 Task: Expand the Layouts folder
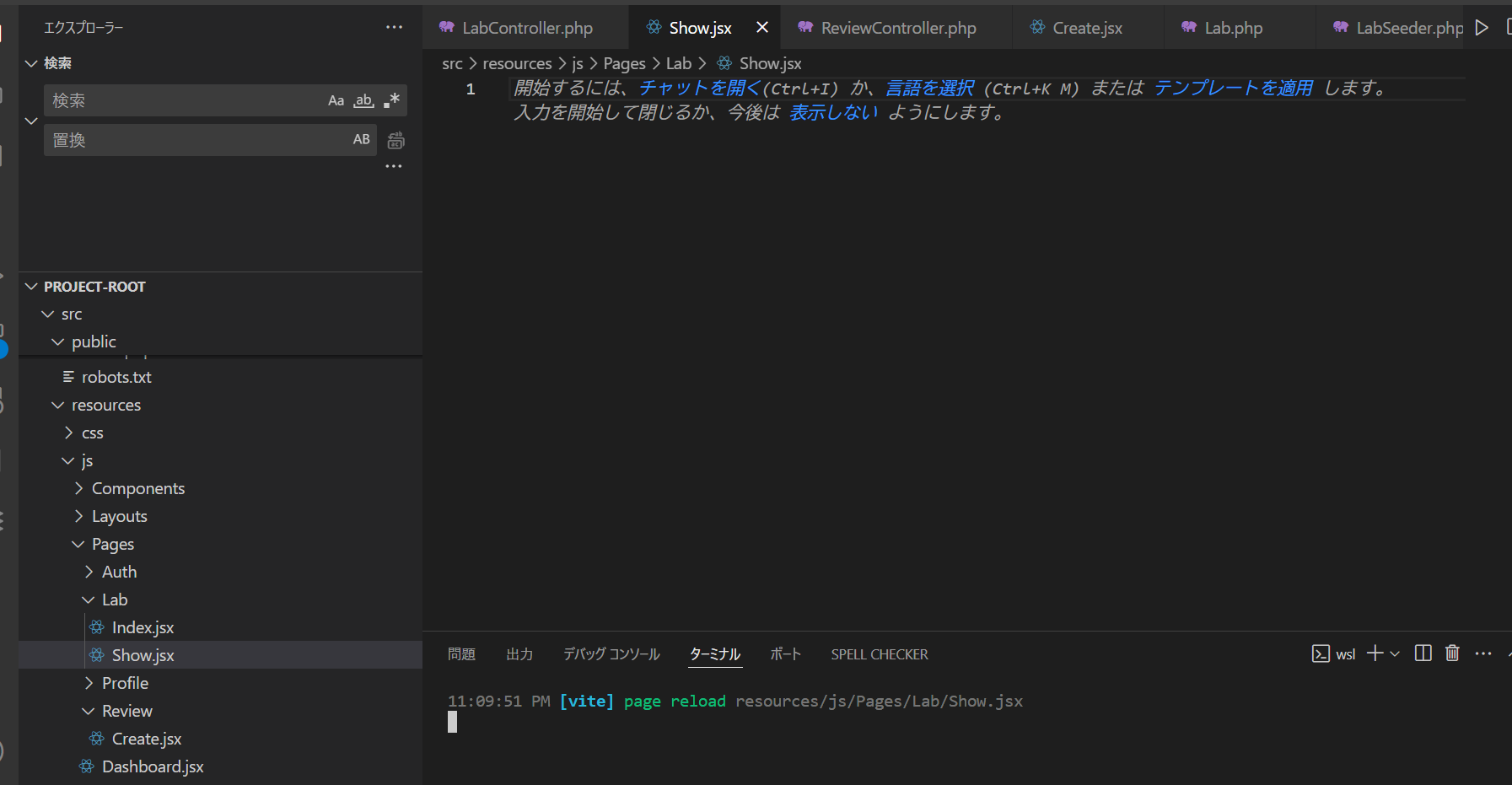(221, 516)
